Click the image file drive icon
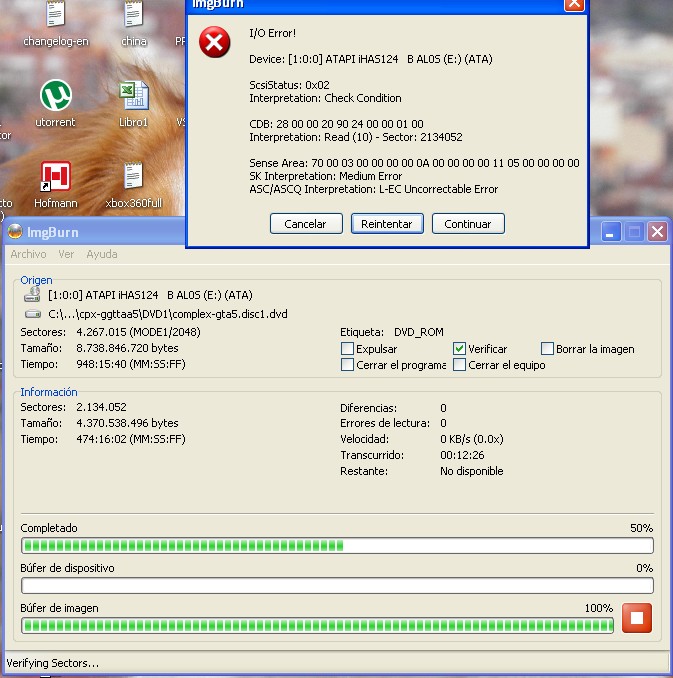The image size is (673, 678). (x=33, y=314)
